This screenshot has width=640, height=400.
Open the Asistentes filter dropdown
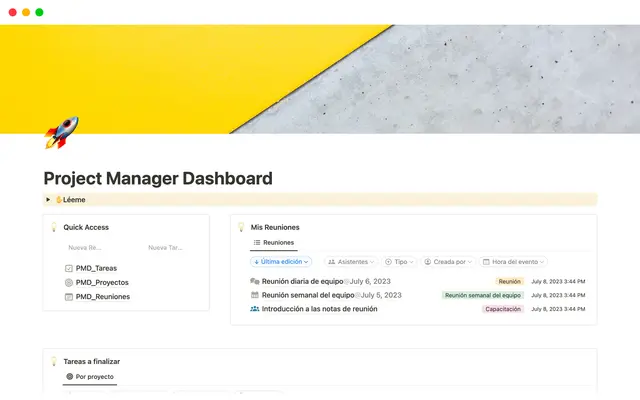click(x=353, y=261)
